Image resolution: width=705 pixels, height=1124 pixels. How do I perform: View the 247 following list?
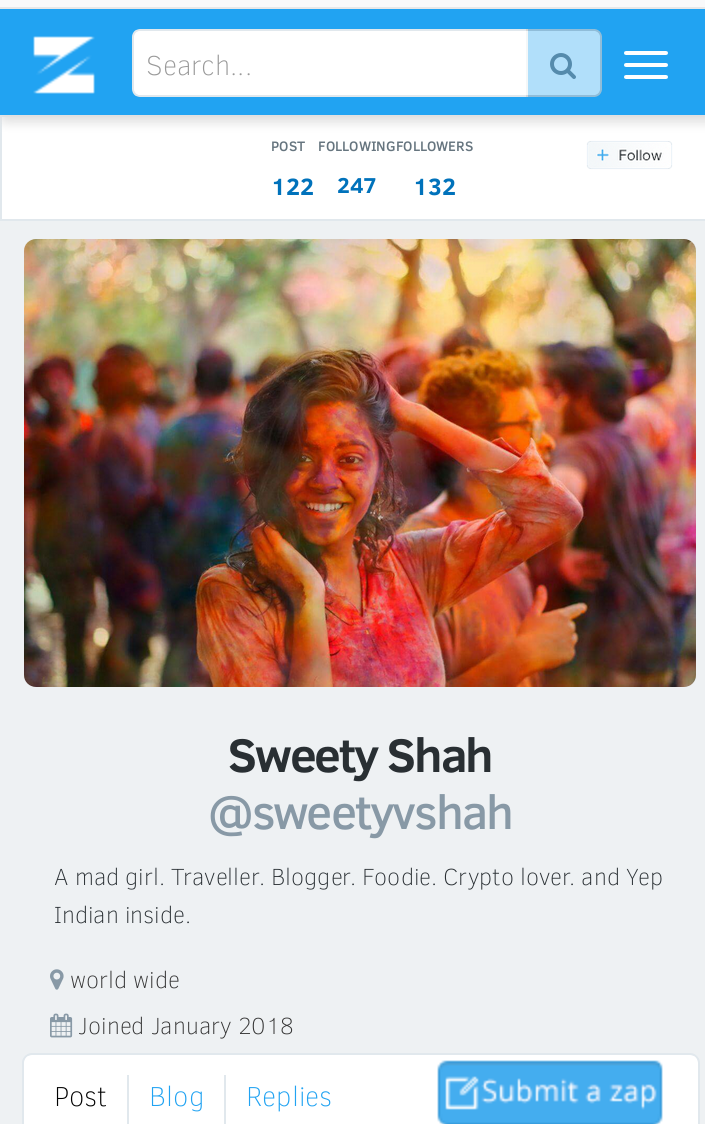356,186
